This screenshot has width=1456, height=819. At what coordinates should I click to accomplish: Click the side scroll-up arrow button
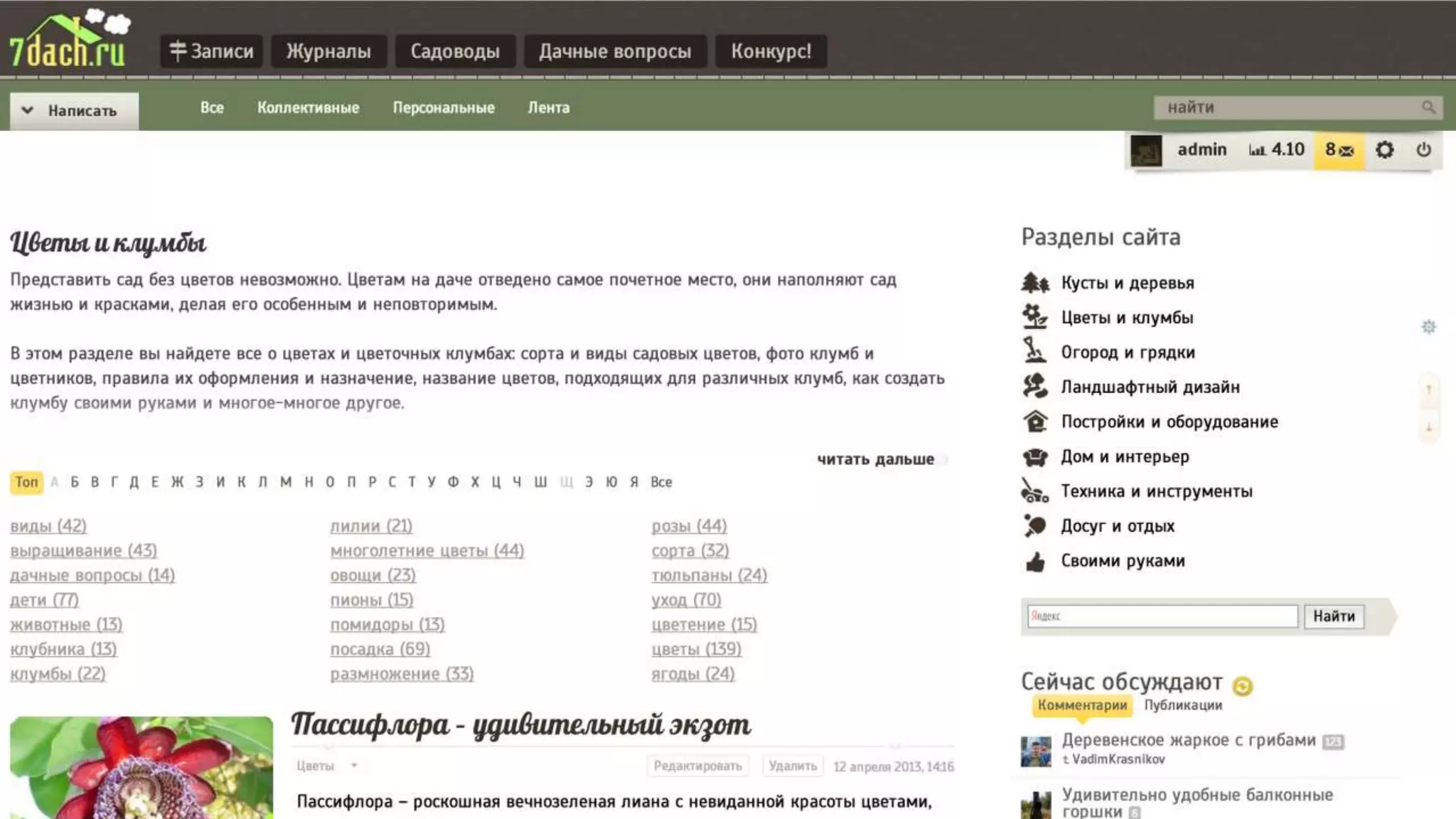(1428, 389)
